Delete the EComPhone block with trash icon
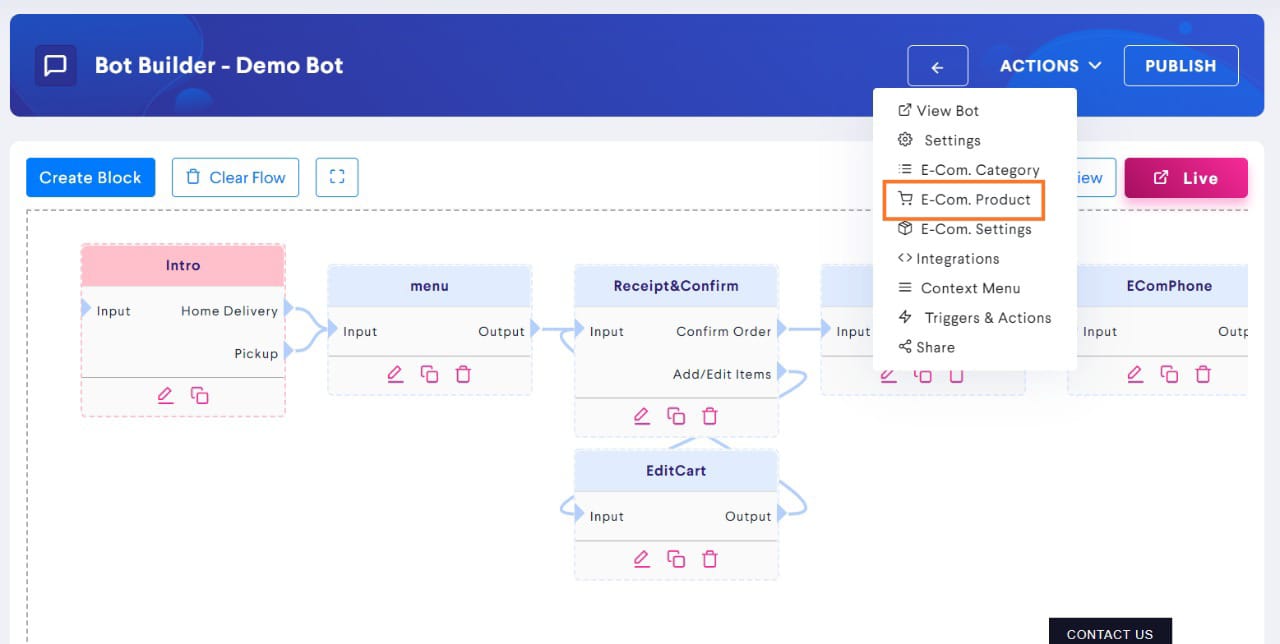The width and height of the screenshot is (1280, 644). point(1203,373)
